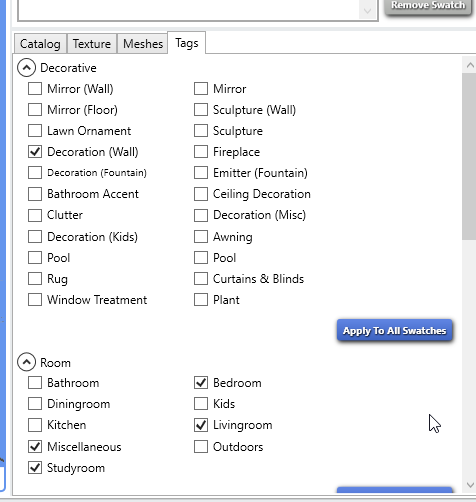Tick the Ceiling Decoration checkbox
The width and height of the screenshot is (476, 502).
click(x=201, y=194)
